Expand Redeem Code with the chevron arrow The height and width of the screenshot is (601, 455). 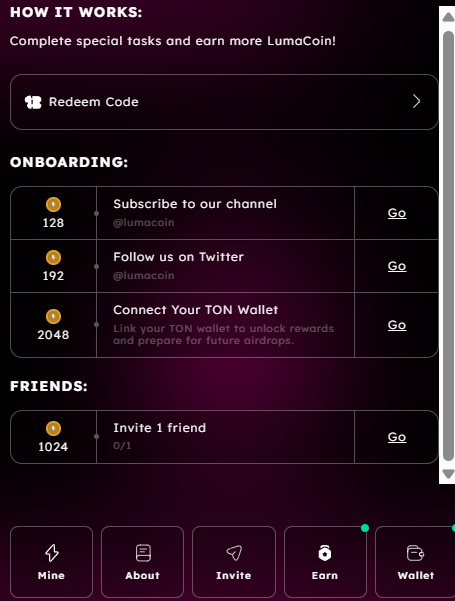[416, 102]
